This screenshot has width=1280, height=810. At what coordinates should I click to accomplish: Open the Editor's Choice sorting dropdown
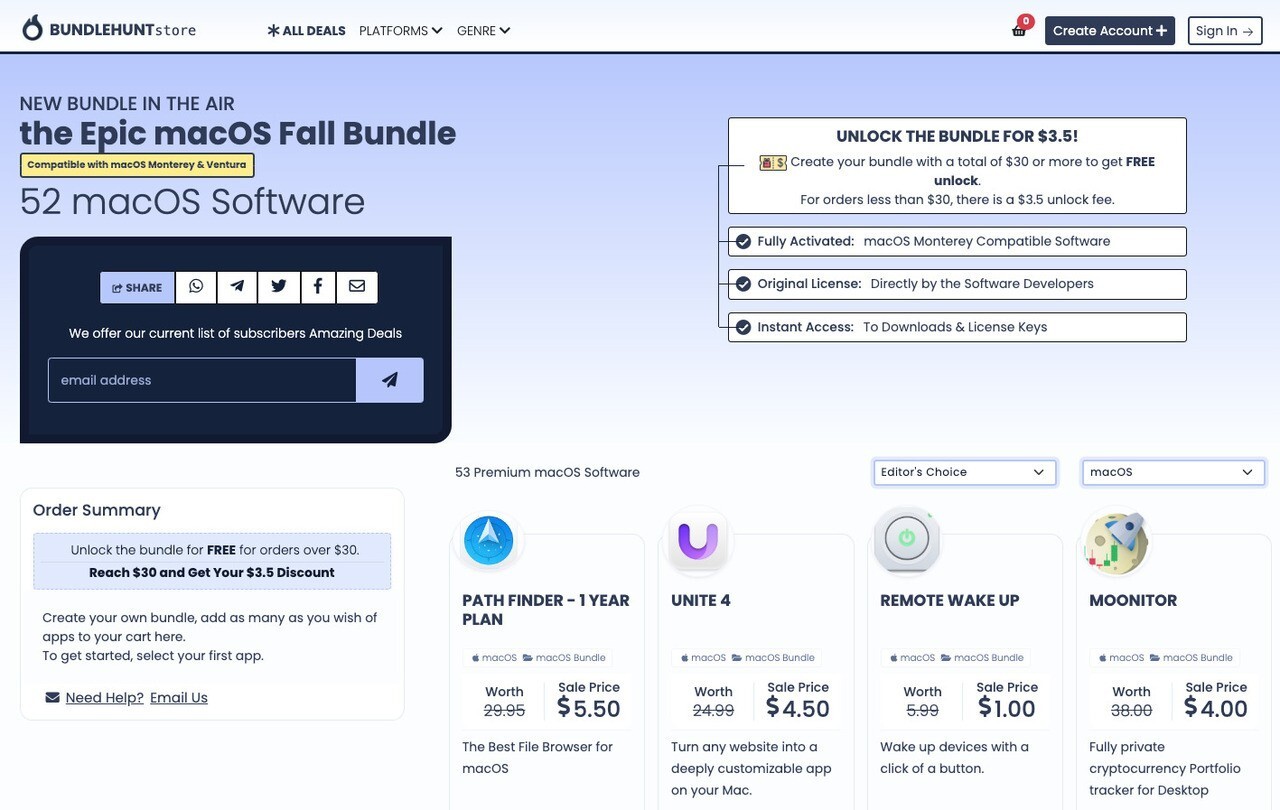(x=965, y=470)
